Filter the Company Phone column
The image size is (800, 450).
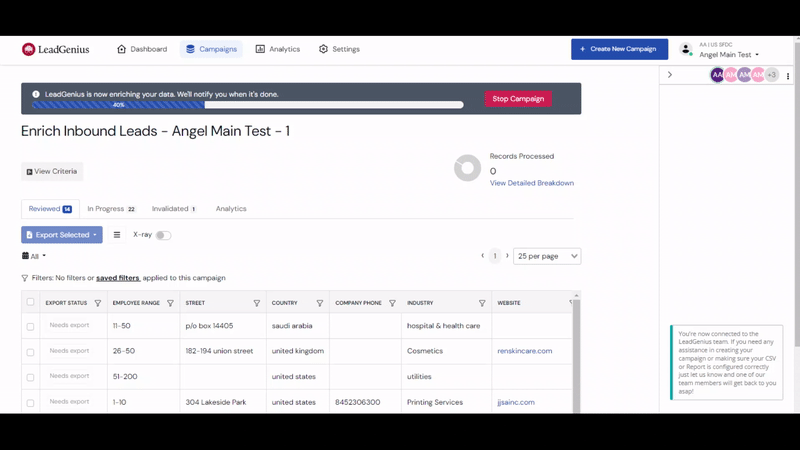(392, 303)
